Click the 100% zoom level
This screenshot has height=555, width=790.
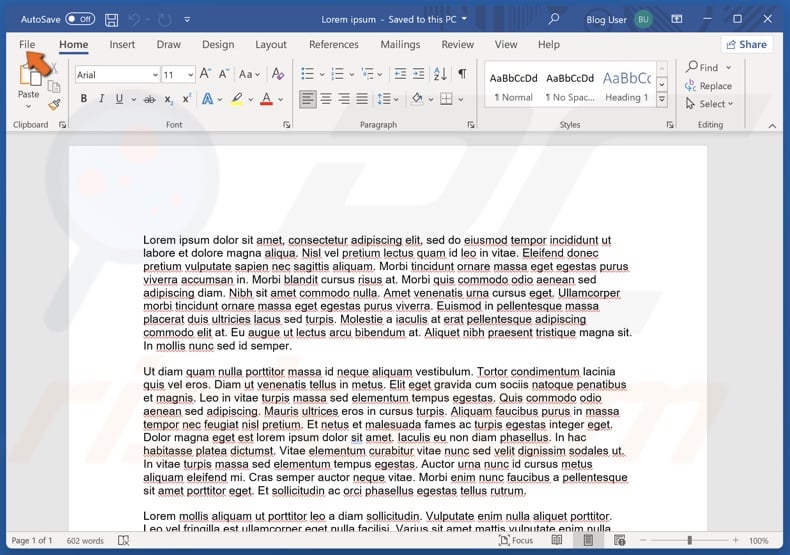click(x=758, y=540)
